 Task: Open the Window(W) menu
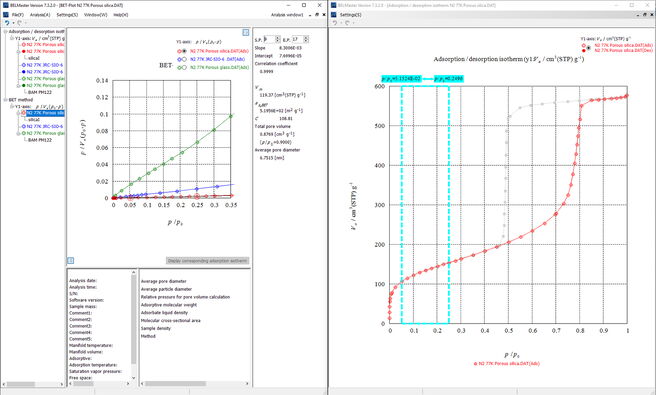coord(95,15)
